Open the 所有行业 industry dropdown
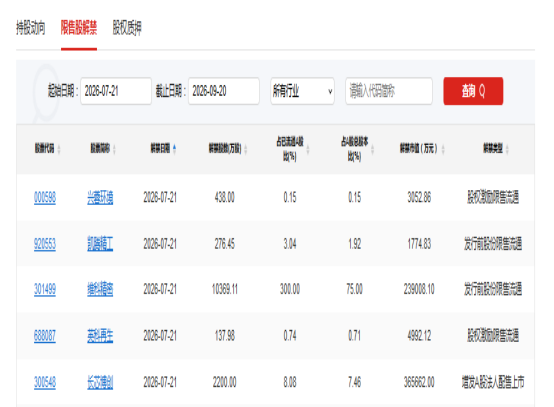Screen dimensions: 554x407 302,91
